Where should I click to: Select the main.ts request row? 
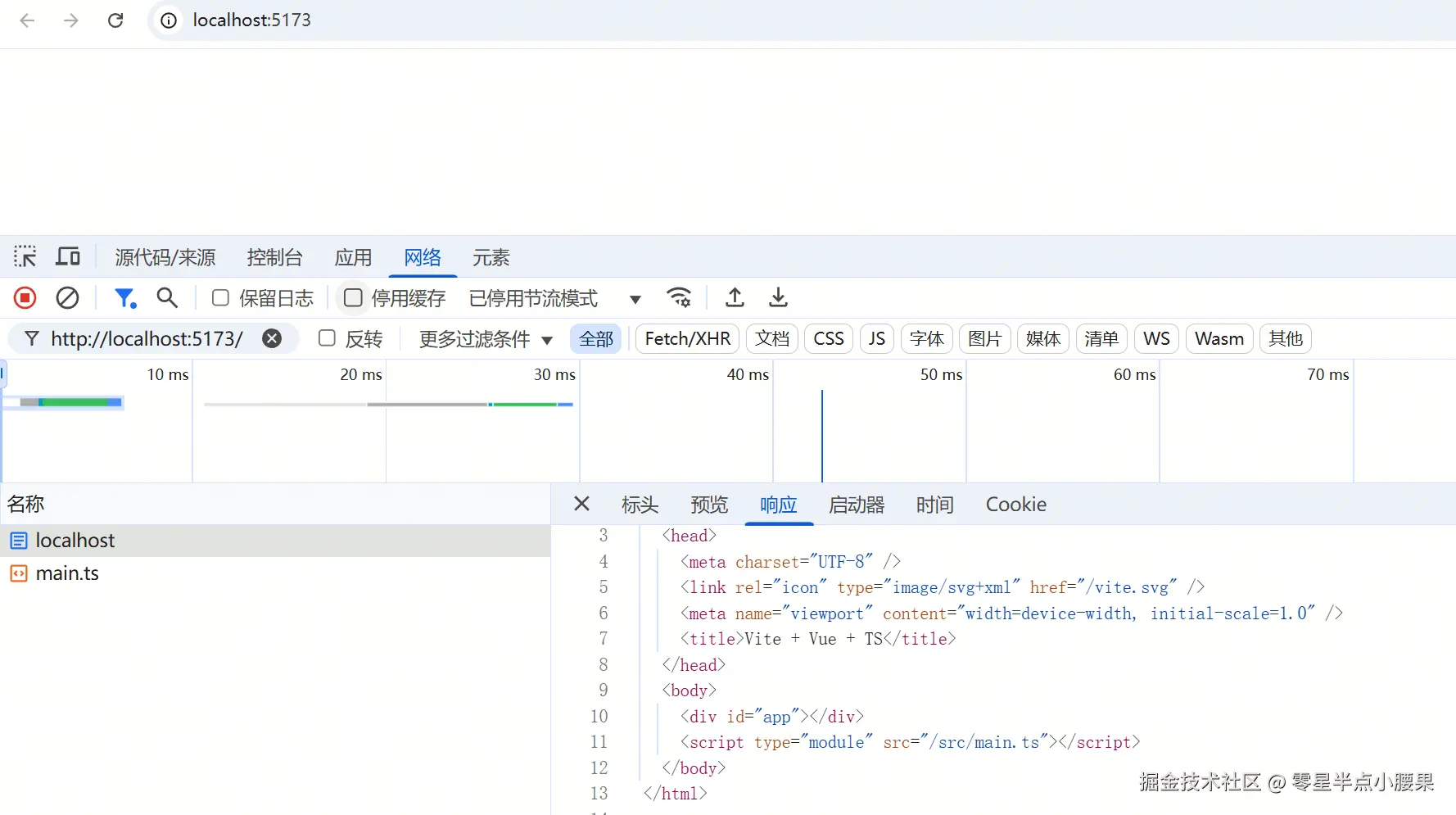click(x=275, y=573)
